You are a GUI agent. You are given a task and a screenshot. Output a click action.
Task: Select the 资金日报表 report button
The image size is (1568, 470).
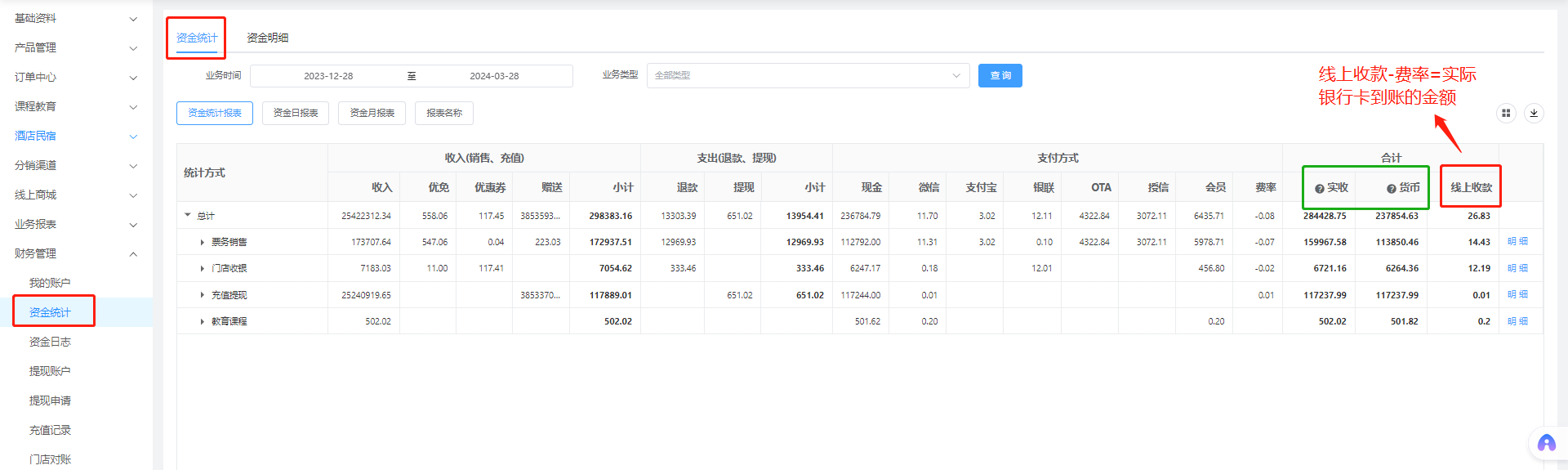295,114
